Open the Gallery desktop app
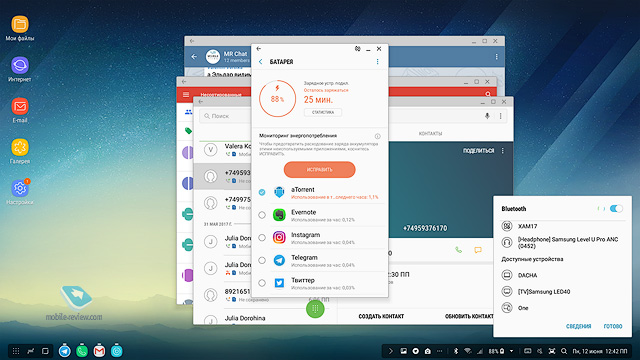 pos(20,147)
